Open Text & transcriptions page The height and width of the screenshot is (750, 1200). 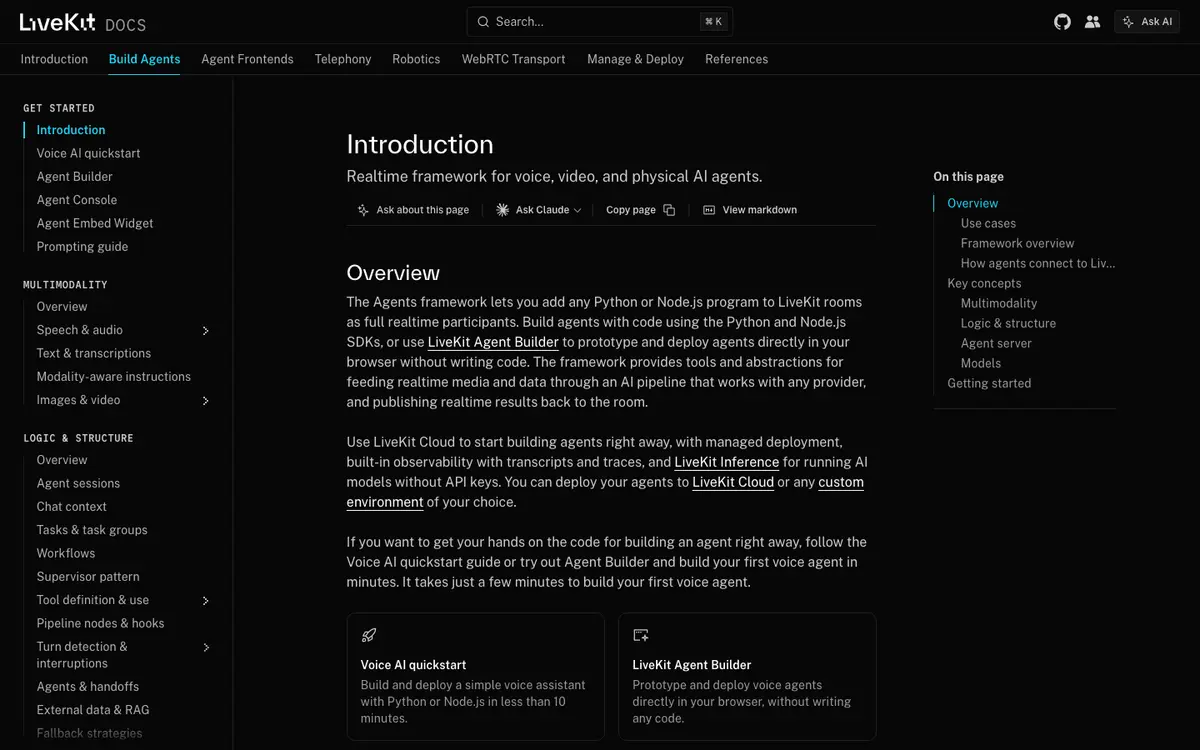point(94,353)
